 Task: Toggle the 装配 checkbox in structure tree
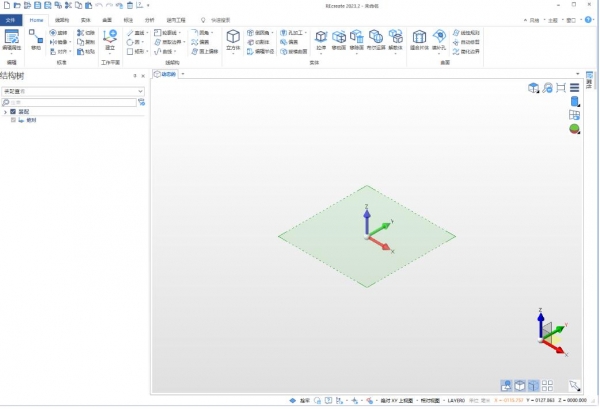point(13,111)
